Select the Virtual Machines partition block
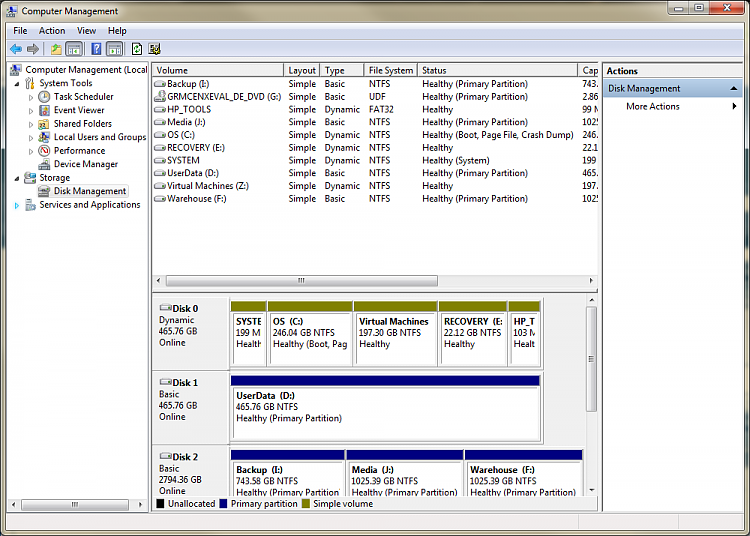Viewport: 750px width, 536px height. click(x=395, y=333)
